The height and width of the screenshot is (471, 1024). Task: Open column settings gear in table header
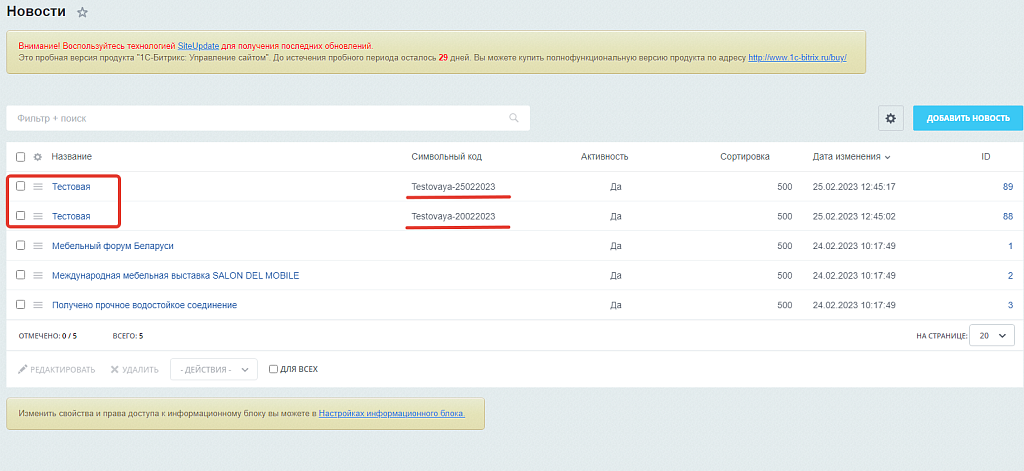pyautogui.click(x=38, y=157)
